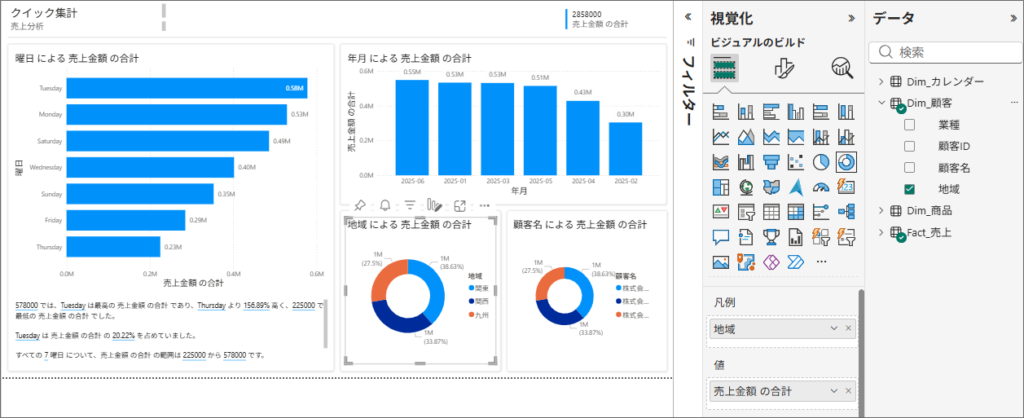The image size is (1024, 418).
Task: Check the 業種 field checkbox
Action: point(909,125)
